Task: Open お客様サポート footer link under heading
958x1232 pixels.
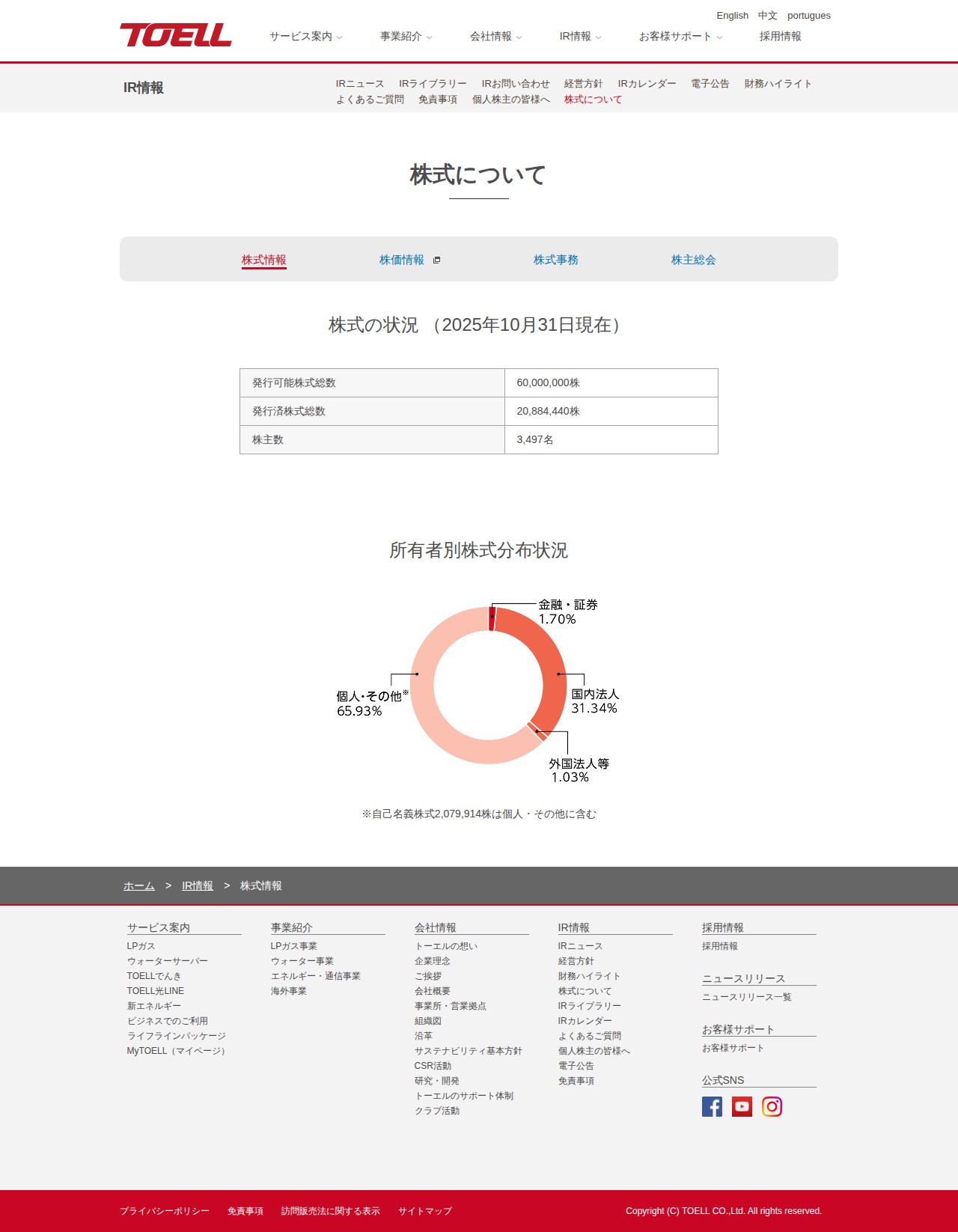Action: [733, 1048]
